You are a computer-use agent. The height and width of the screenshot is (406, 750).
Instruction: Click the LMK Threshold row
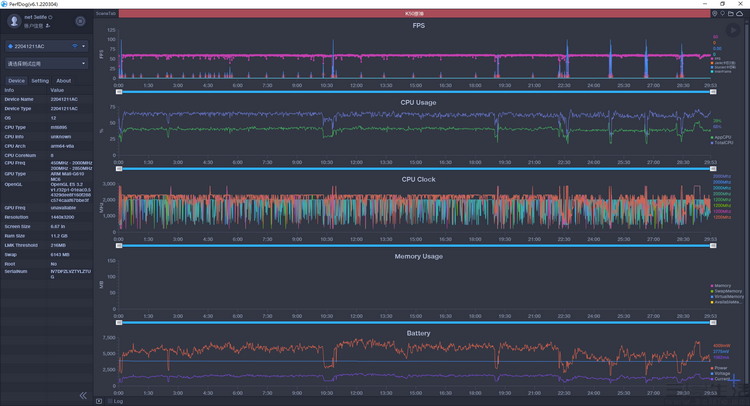coord(47,245)
